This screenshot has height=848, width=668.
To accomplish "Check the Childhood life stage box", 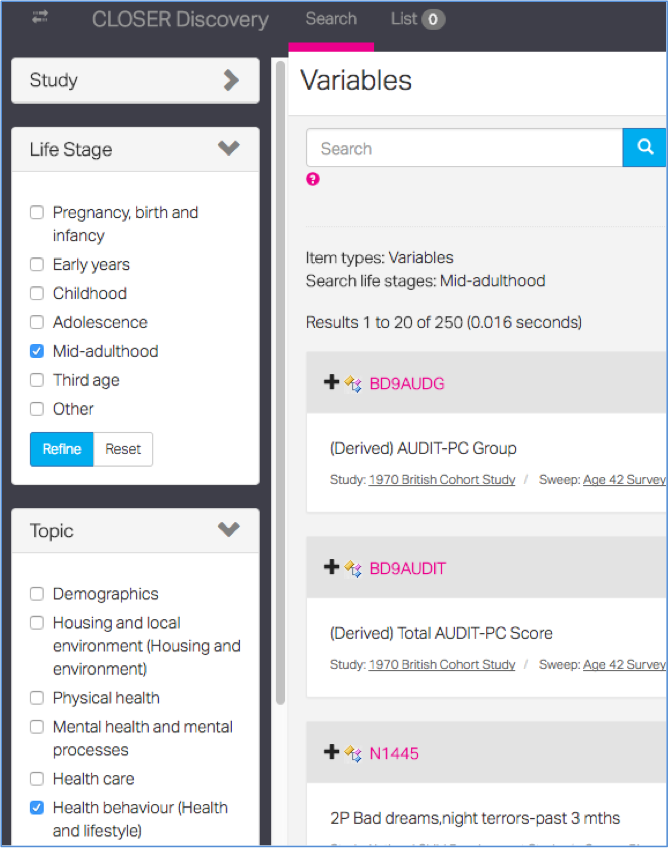I will point(37,293).
